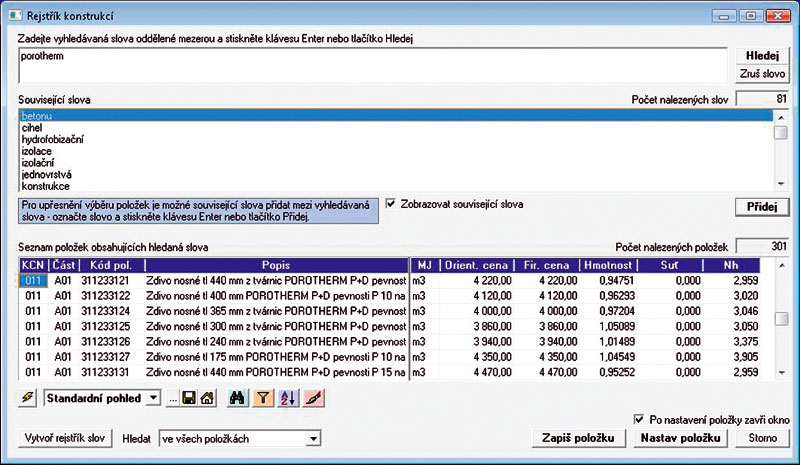Image resolution: width=800 pixels, height=465 pixels.
Task: Click scroll-up arrow of items table
Action: click(x=781, y=265)
